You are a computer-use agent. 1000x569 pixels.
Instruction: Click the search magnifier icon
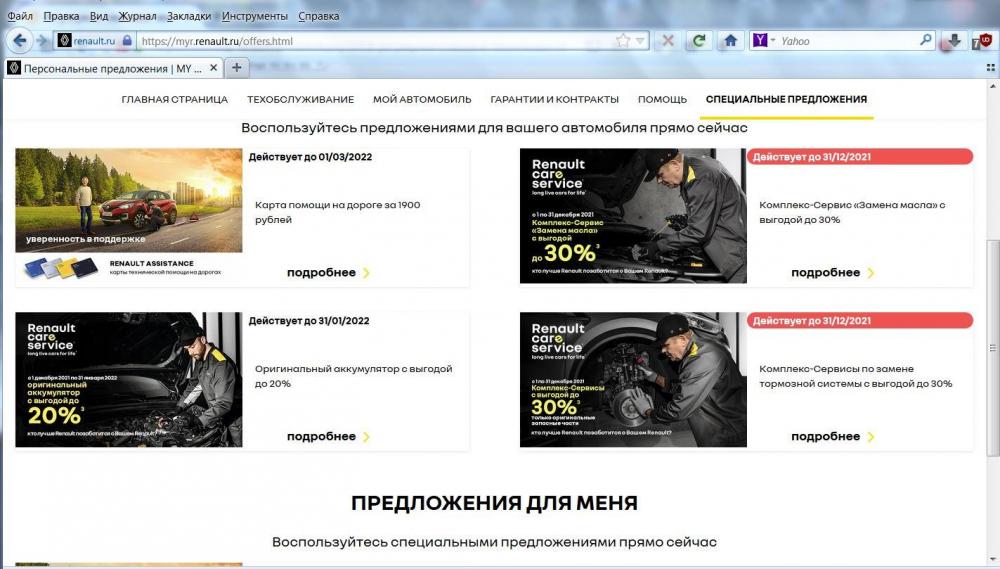tap(925, 40)
